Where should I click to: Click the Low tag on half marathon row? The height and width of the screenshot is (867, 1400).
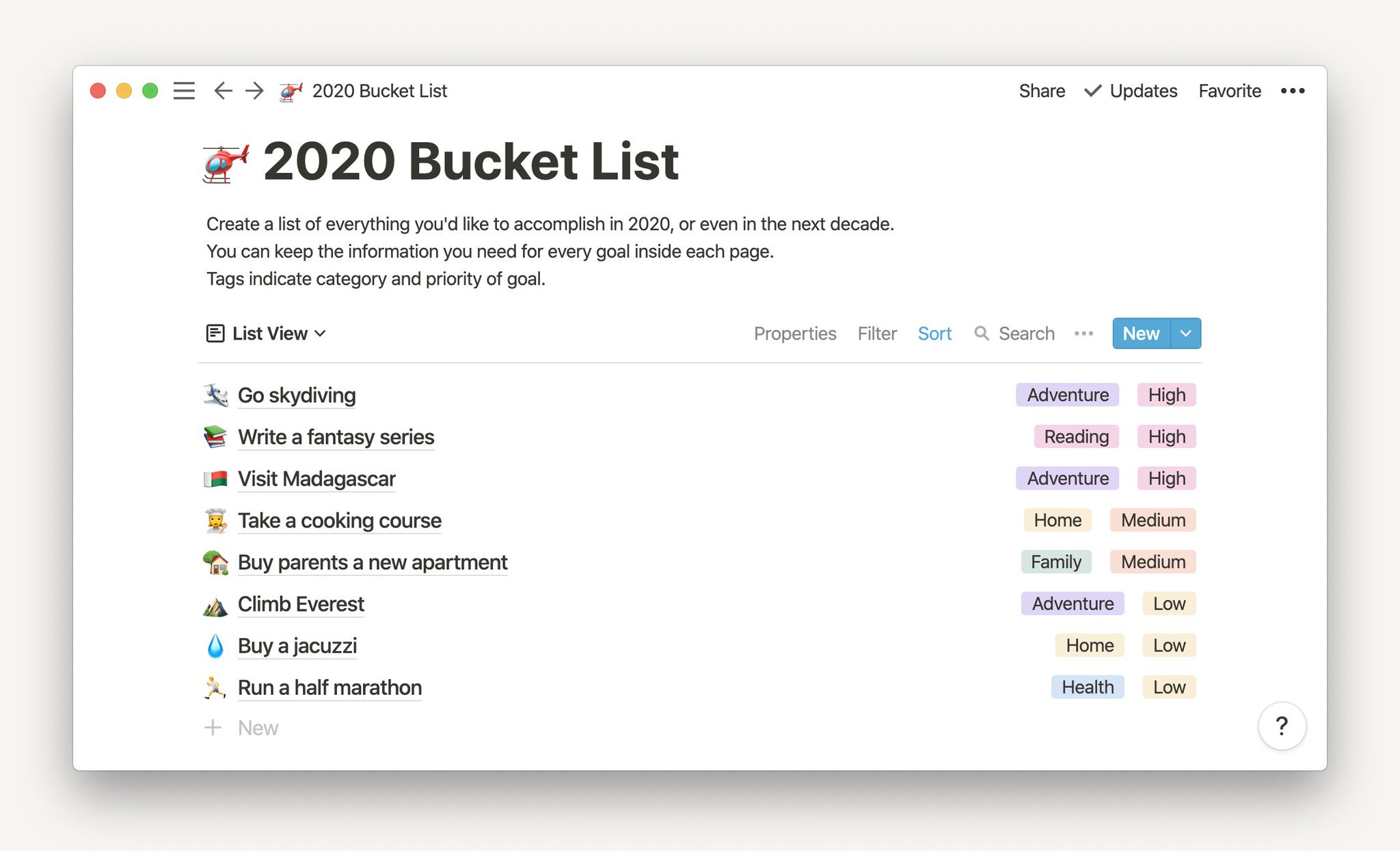click(1169, 687)
